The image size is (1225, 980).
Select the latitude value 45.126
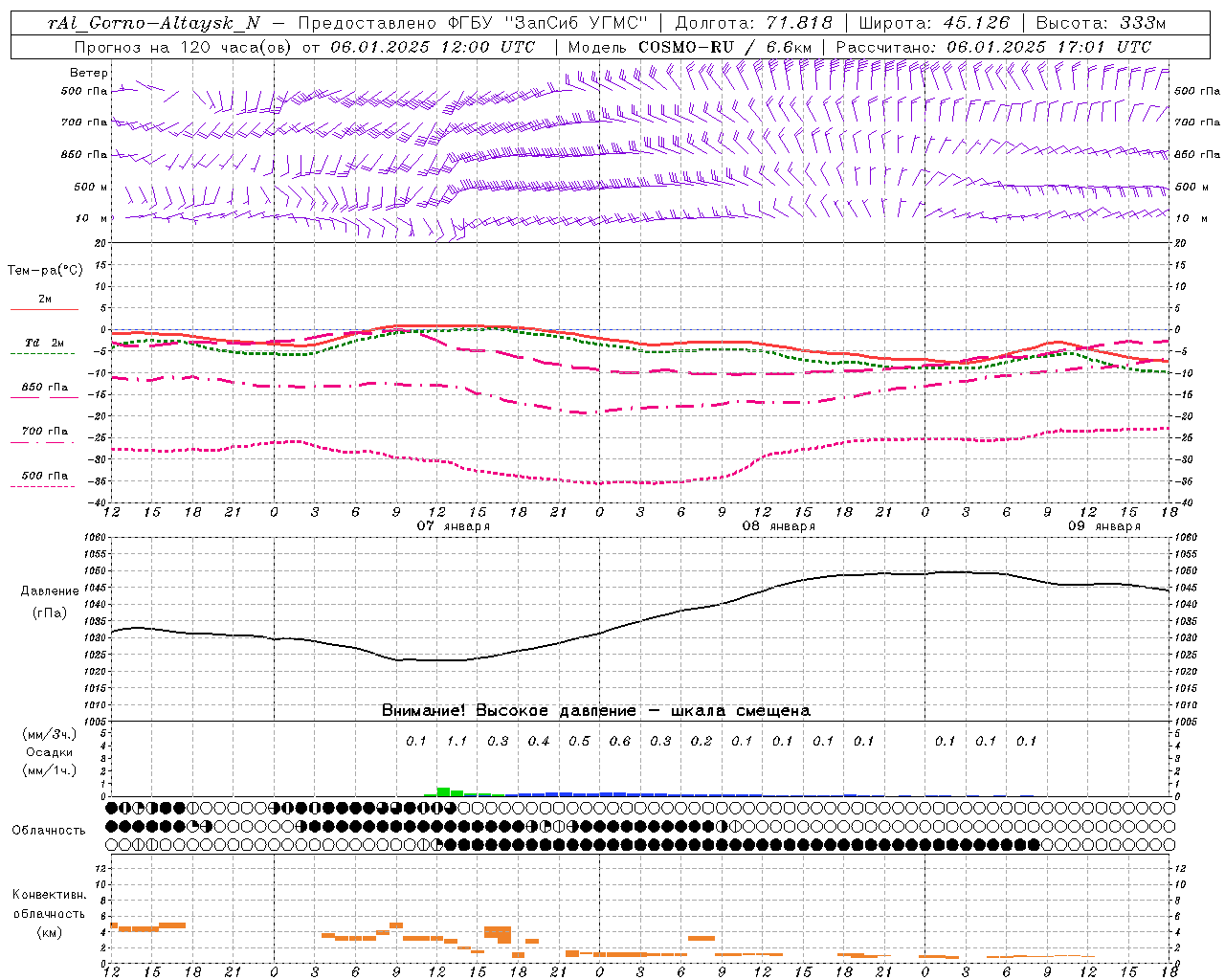pyautogui.click(x=975, y=23)
